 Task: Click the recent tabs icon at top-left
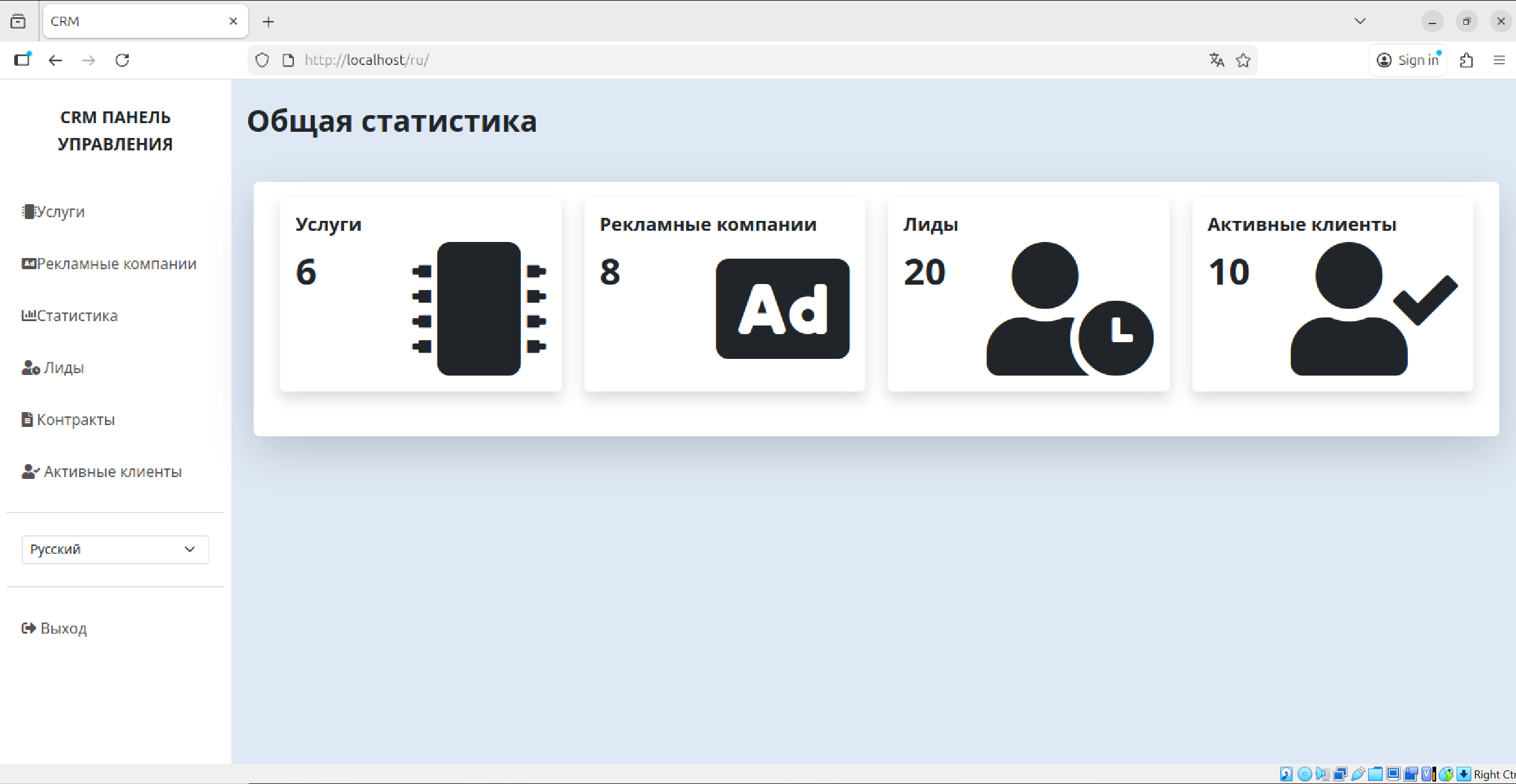[x=19, y=21]
